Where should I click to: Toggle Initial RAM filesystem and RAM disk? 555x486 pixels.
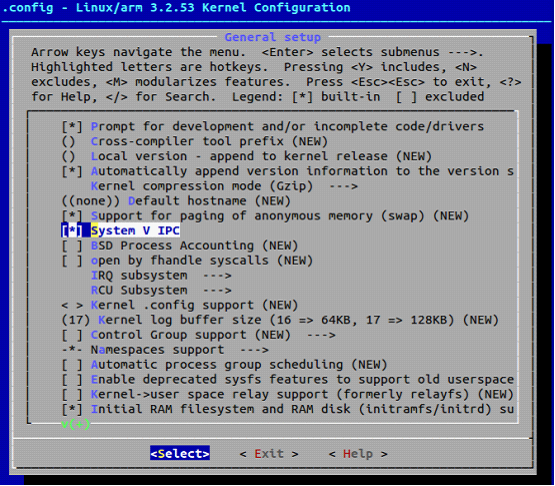click(72, 409)
